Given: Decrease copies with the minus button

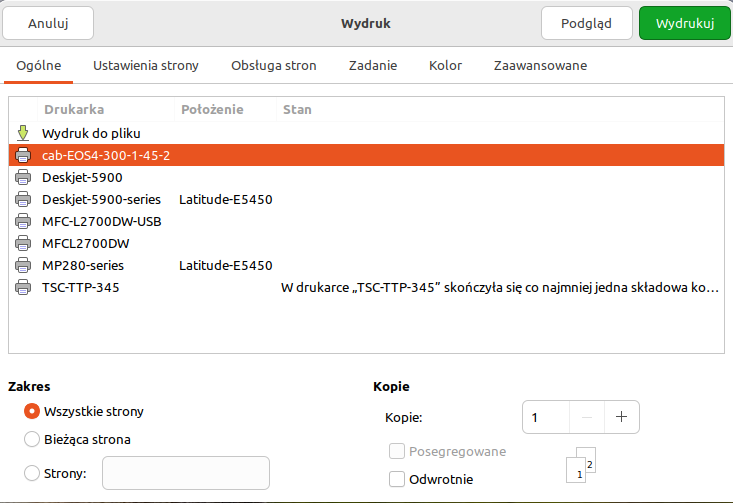Looking at the screenshot, I should click(x=587, y=417).
